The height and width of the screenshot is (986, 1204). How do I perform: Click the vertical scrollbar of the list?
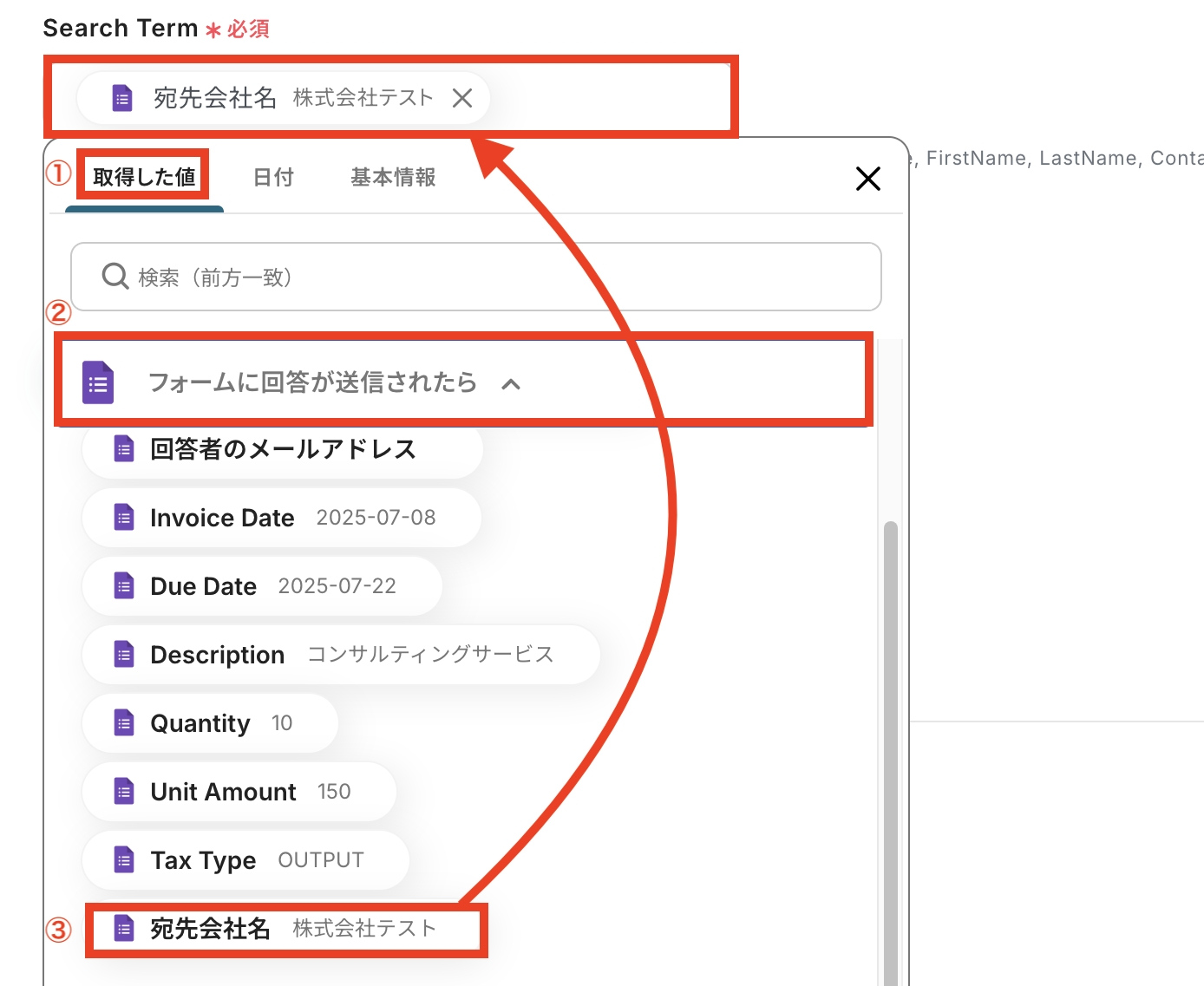[890, 737]
